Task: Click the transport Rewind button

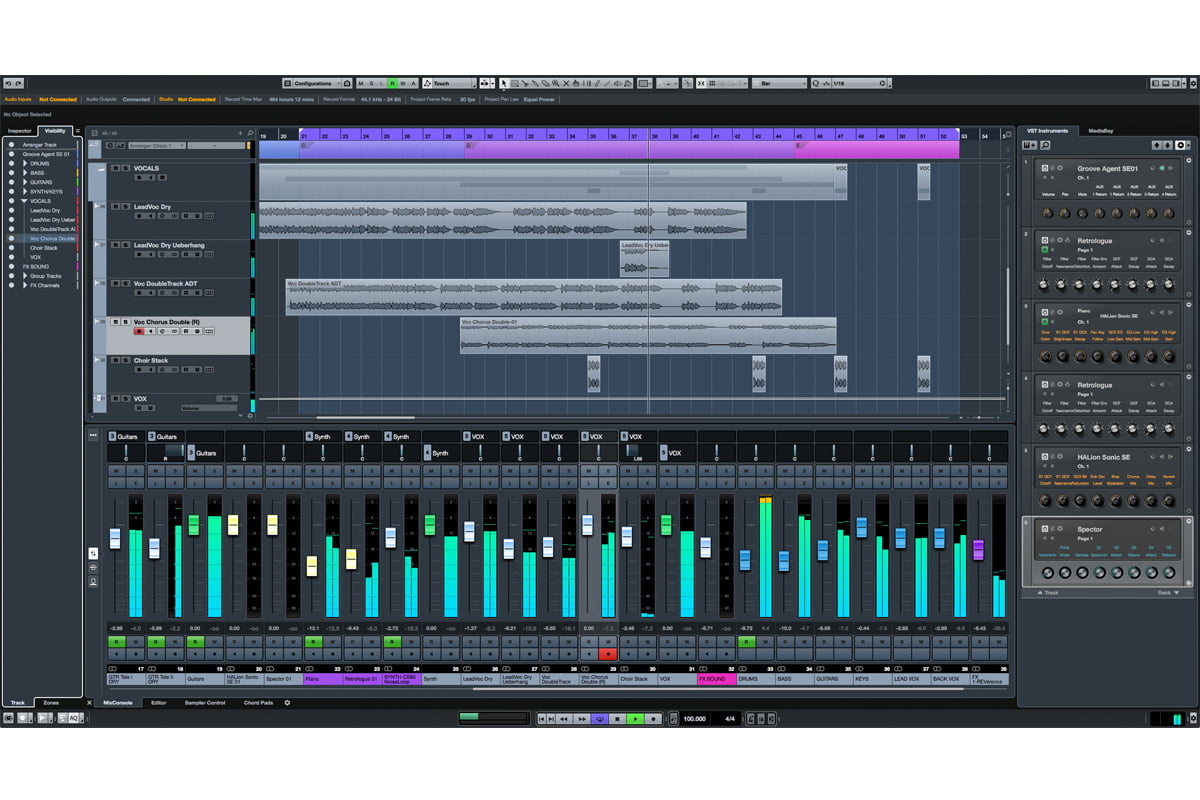Action: [x=564, y=718]
